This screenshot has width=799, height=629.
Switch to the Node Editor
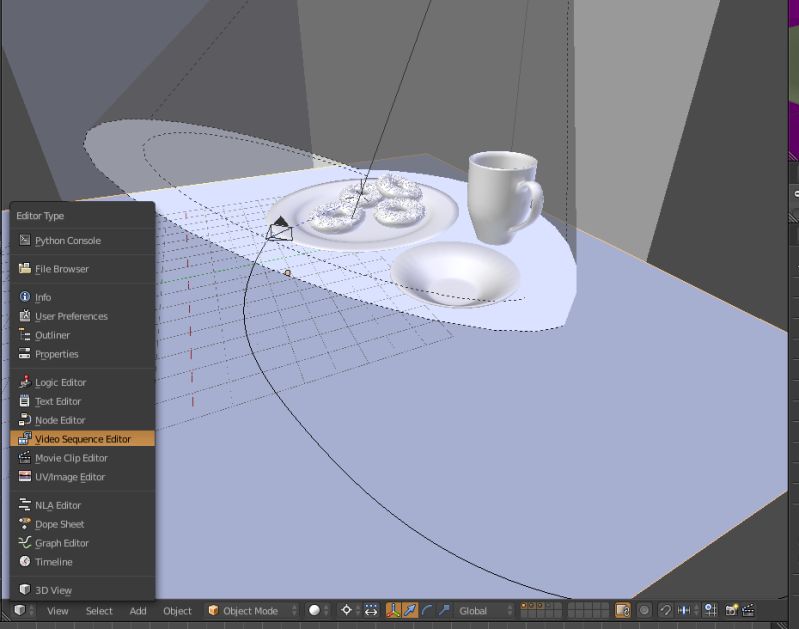(x=82, y=420)
